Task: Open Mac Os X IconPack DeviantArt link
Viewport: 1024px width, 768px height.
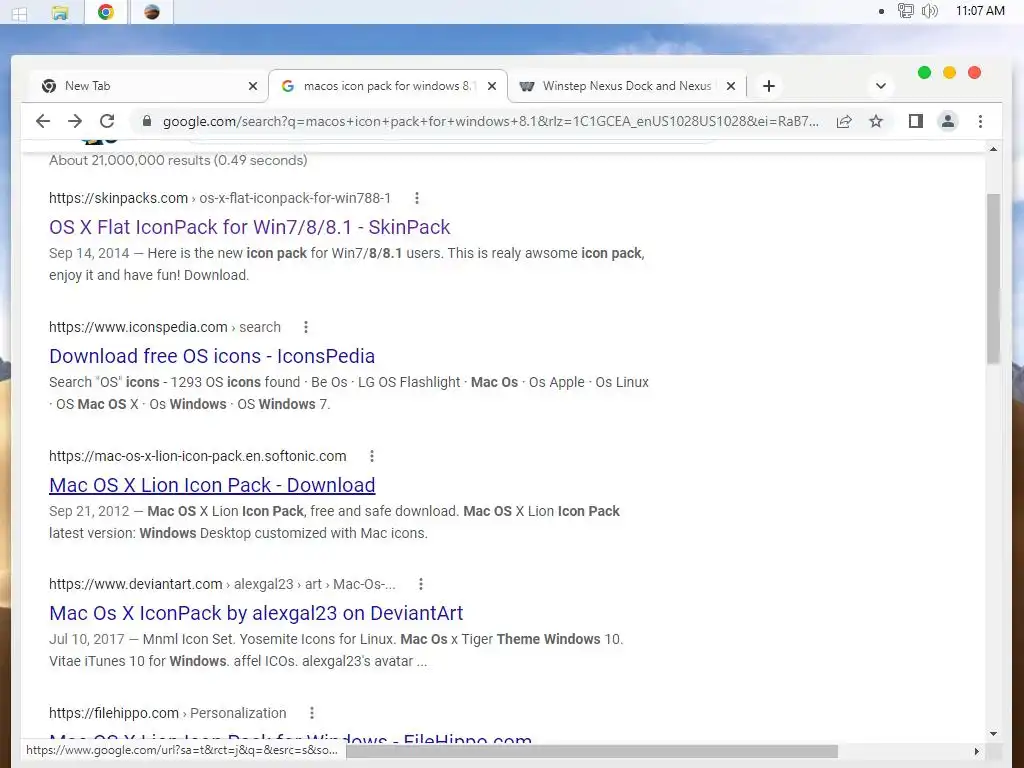Action: coord(256,613)
